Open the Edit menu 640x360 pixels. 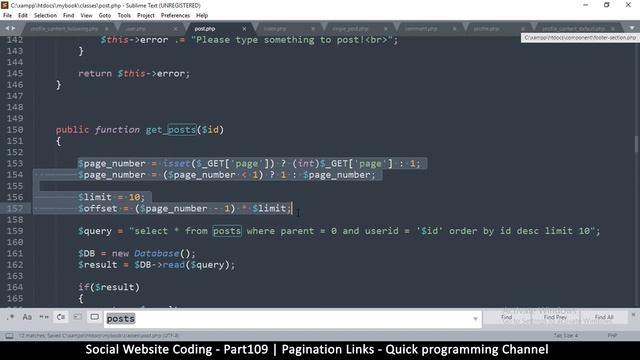click(23, 16)
